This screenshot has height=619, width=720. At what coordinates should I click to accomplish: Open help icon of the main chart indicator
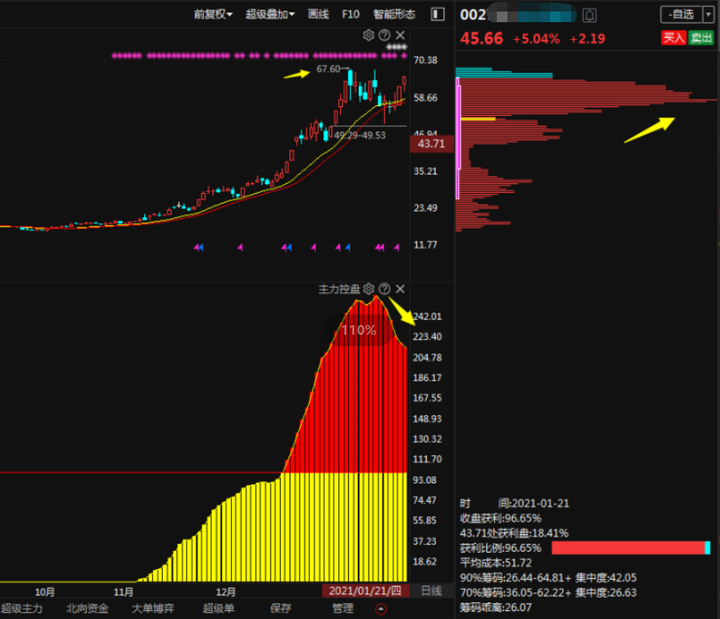tap(384, 35)
